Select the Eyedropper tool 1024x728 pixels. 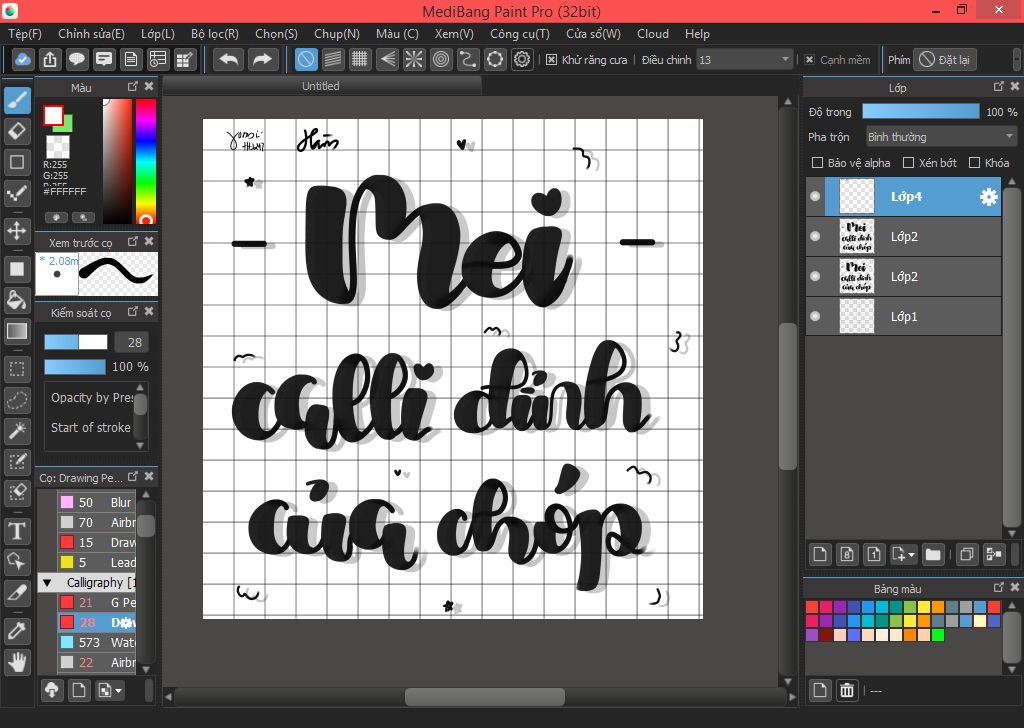[18, 631]
